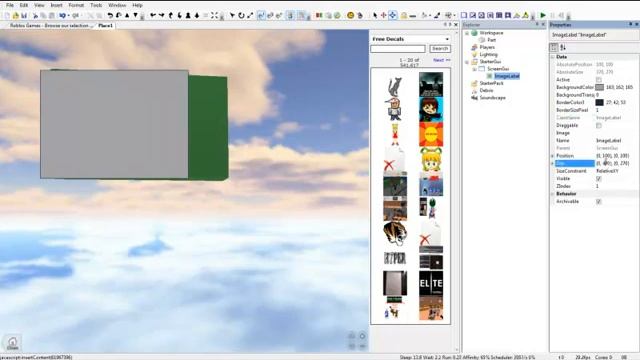
Task: Select Lighting in the Explorer tree
Action: pyautogui.click(x=488, y=55)
